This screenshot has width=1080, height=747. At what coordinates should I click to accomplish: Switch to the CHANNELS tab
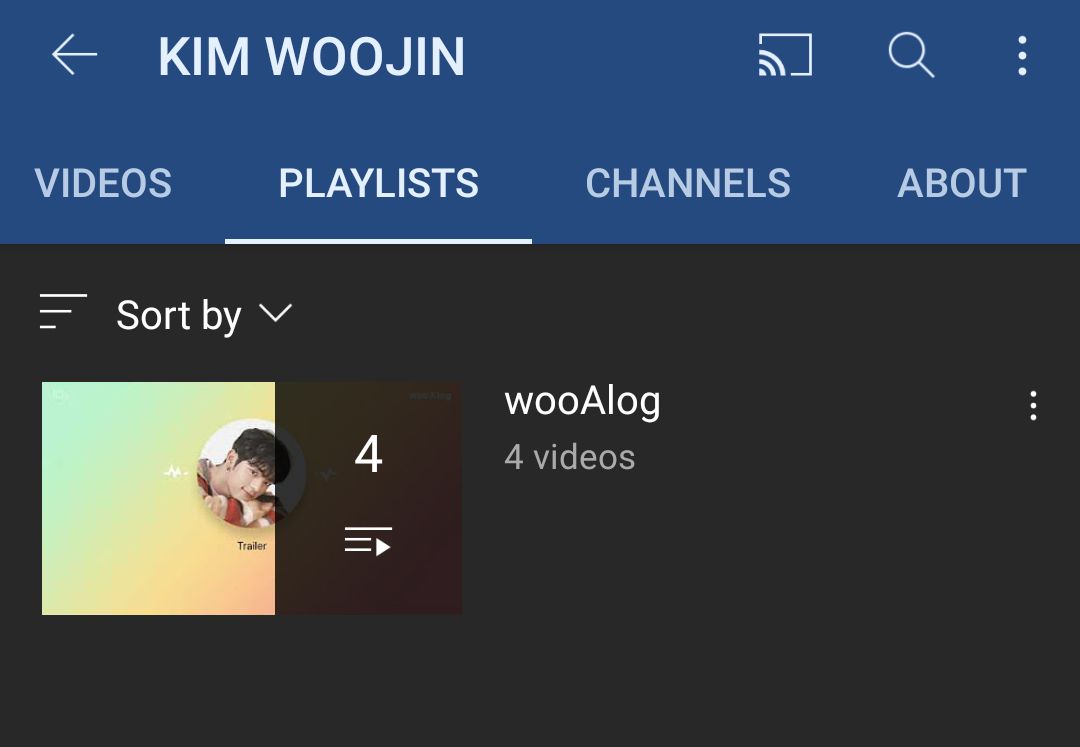point(688,183)
